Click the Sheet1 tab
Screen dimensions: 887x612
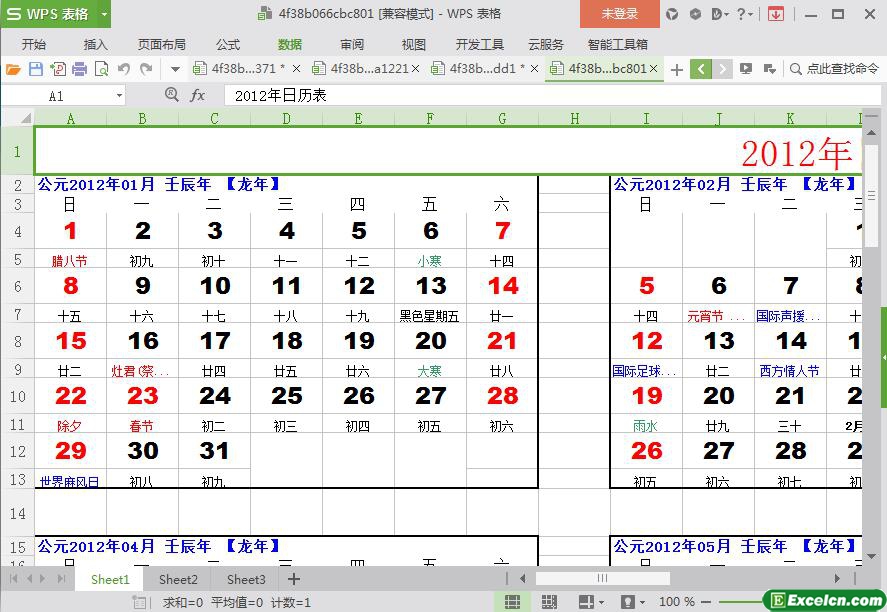pos(110,579)
